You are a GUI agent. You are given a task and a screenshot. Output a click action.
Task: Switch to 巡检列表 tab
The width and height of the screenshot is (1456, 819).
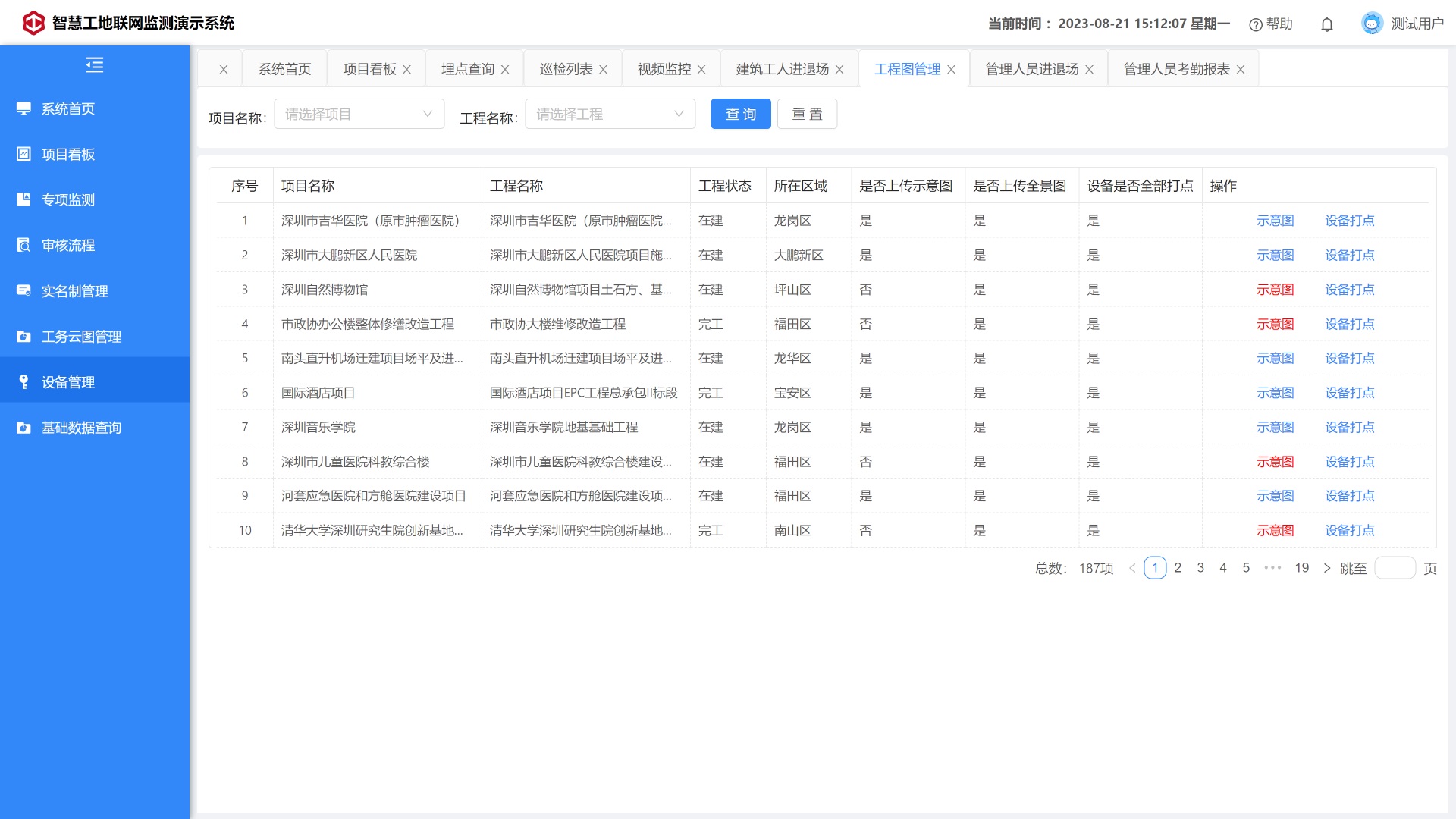point(566,69)
